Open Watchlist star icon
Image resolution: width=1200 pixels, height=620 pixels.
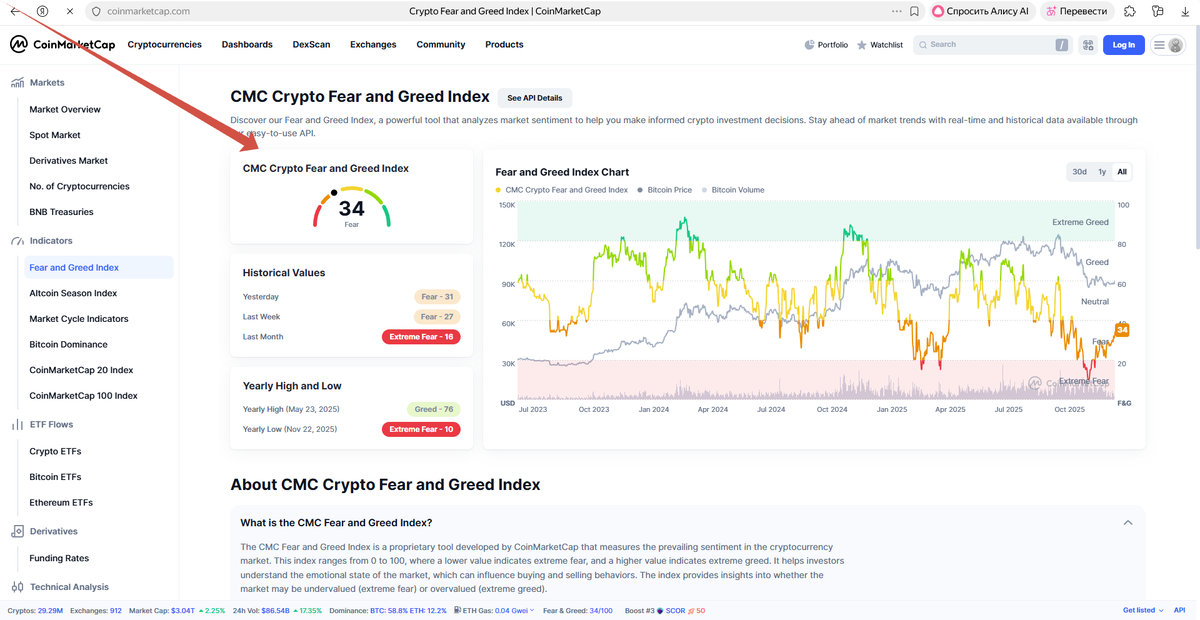click(x=862, y=45)
